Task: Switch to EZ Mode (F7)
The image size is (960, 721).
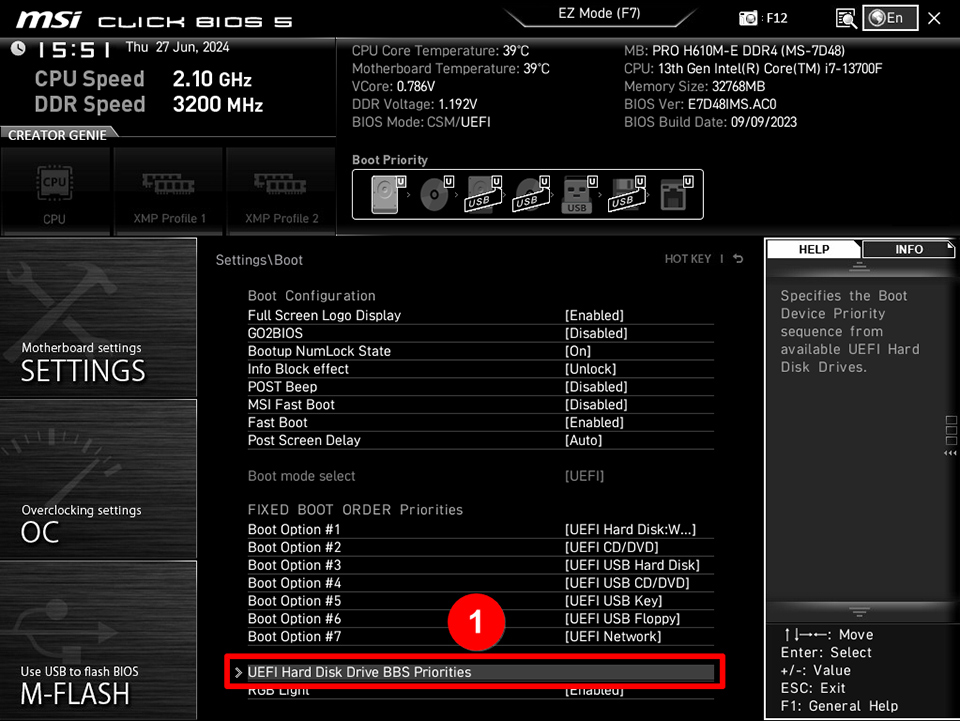Action: 599,14
